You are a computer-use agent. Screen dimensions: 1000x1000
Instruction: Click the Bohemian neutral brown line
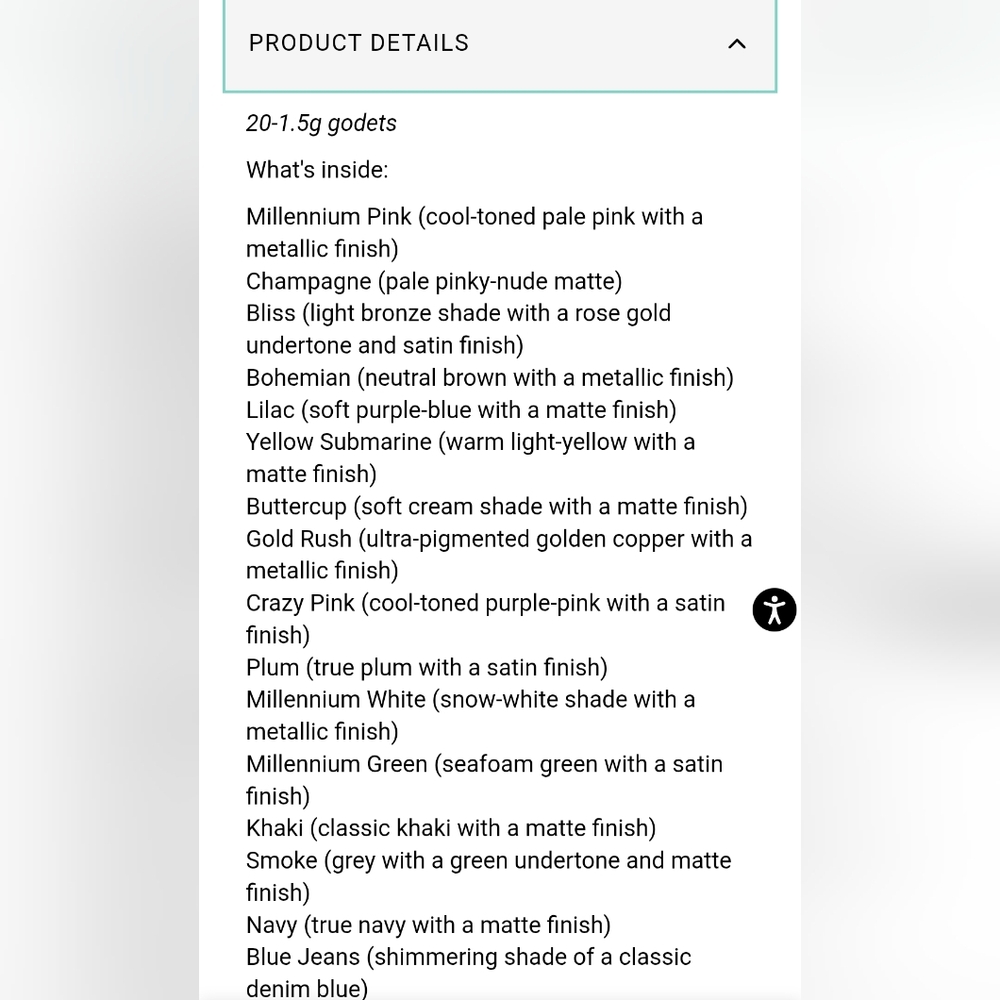coord(490,378)
